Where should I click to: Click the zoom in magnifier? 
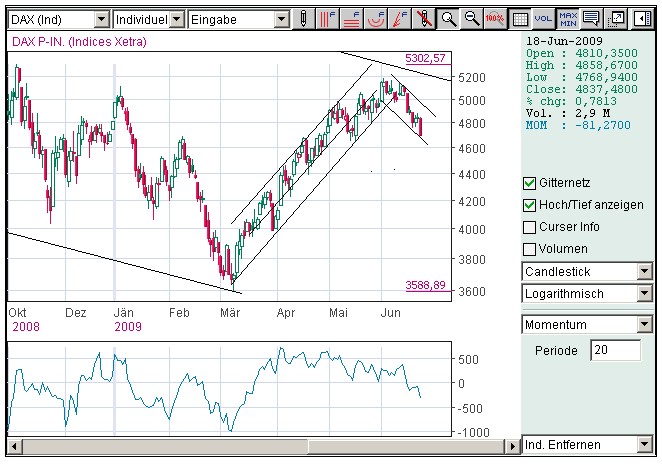[x=448, y=19]
